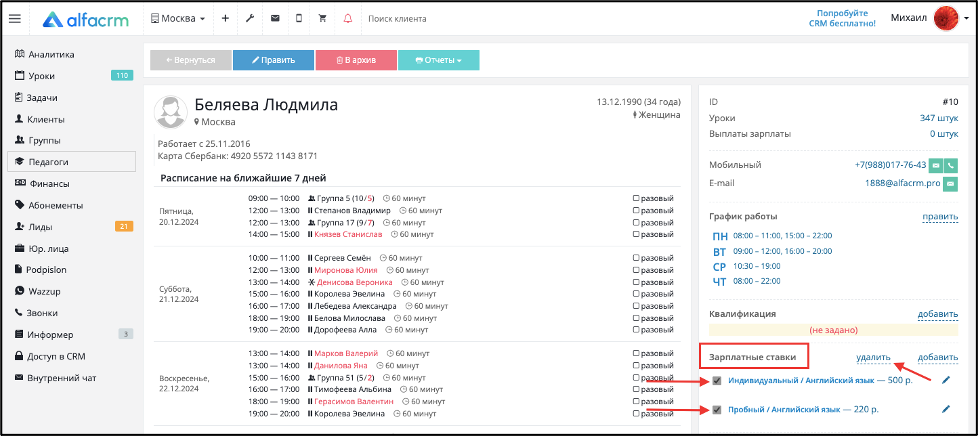This screenshot has width=979, height=437.
Task: Click the user avatar picture
Action: 946,18
